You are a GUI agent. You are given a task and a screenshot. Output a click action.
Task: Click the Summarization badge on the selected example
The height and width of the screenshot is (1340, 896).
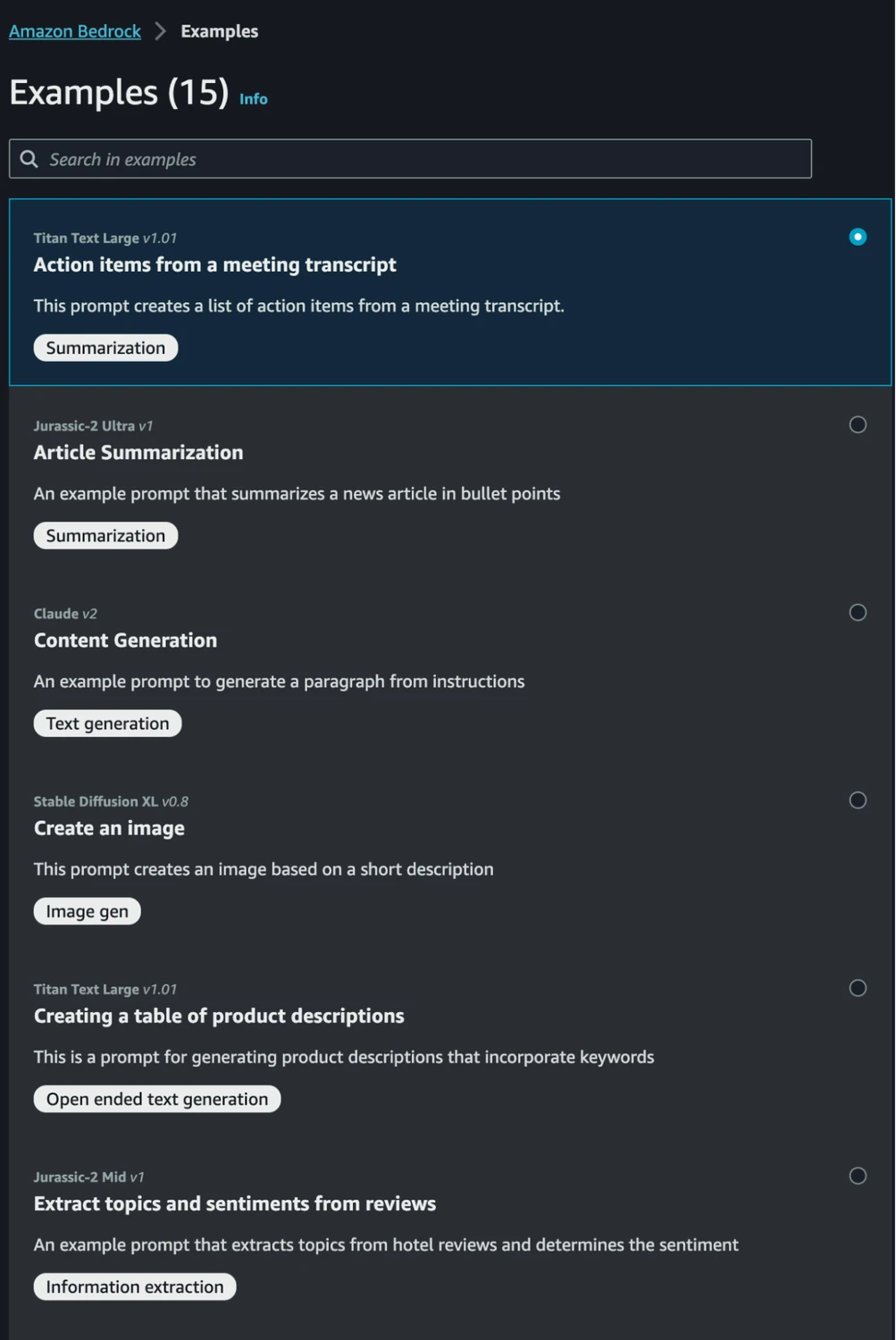105,347
